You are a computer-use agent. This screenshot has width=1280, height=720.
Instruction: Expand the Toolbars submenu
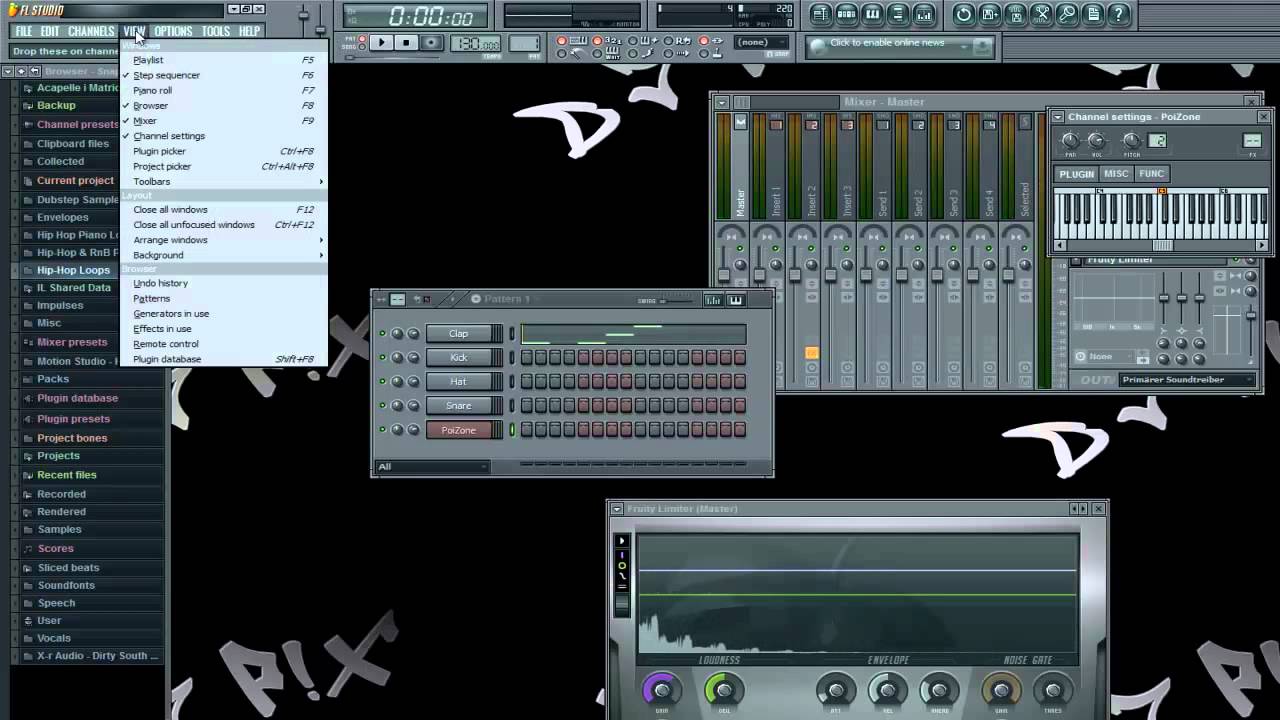pos(228,182)
